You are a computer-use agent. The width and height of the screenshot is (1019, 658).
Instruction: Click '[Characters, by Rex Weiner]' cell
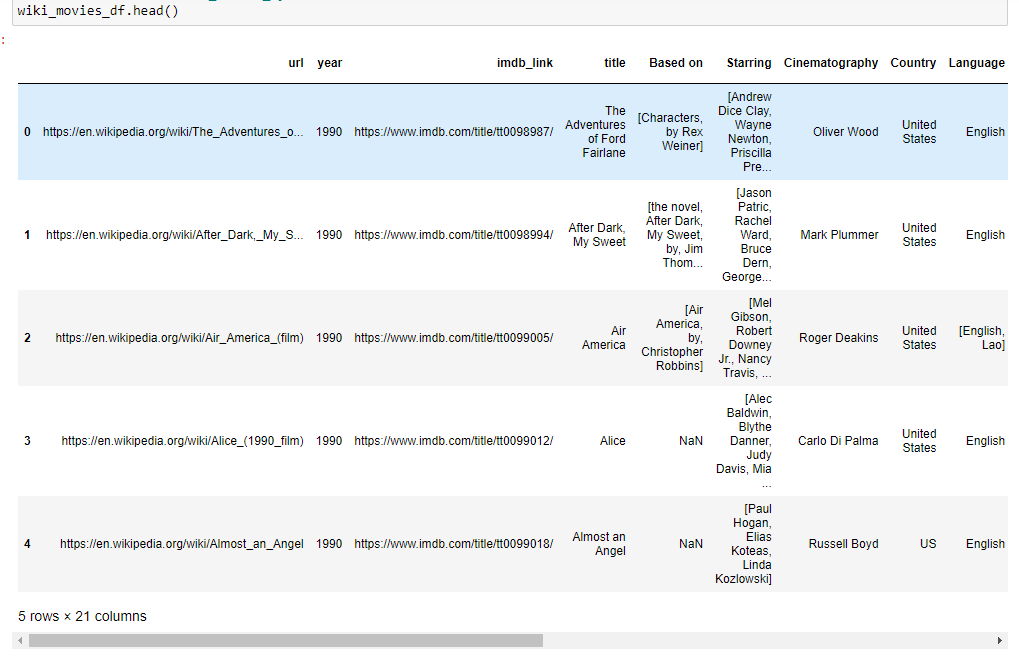pyautogui.click(x=670, y=132)
